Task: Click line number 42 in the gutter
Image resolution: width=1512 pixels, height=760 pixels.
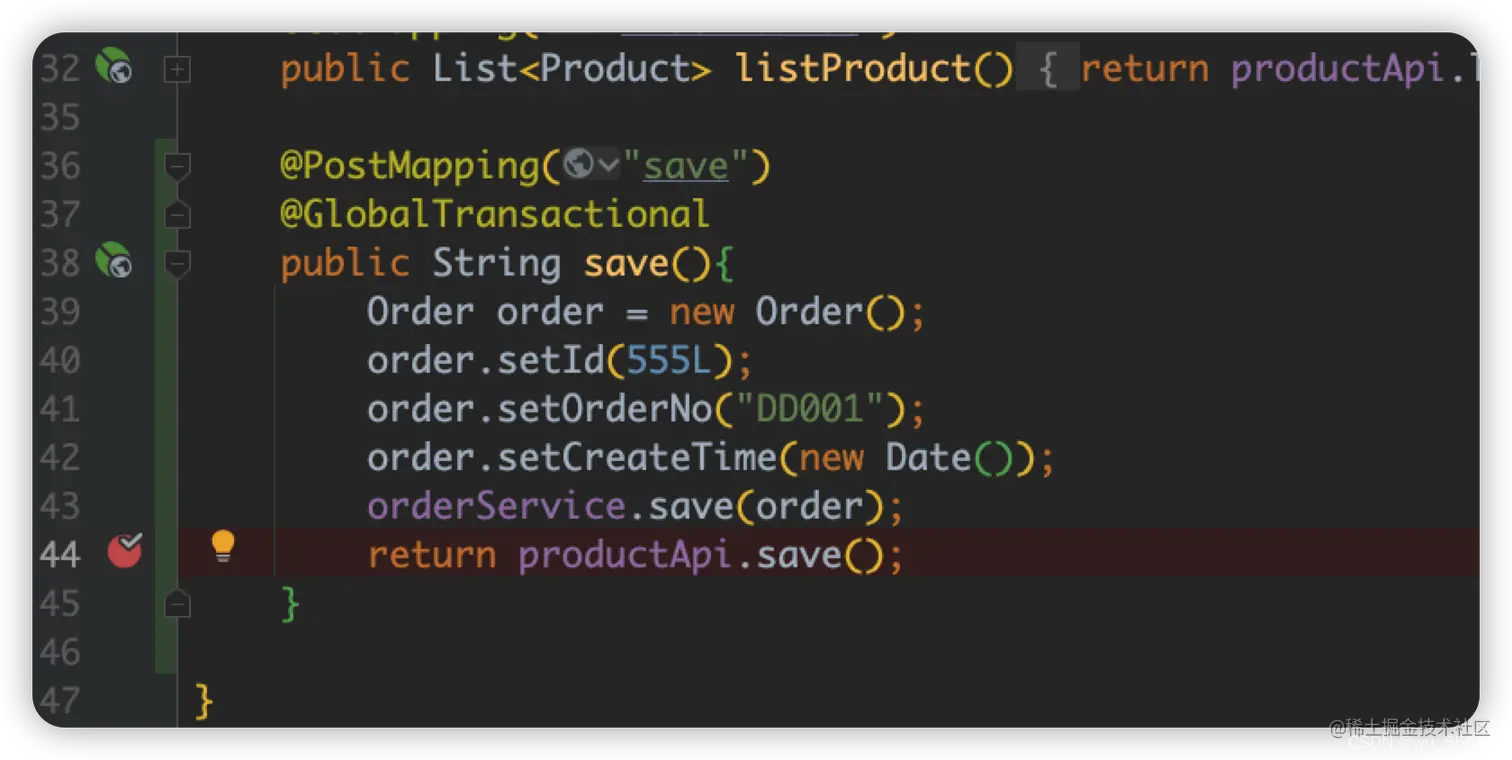Action: pos(60,458)
